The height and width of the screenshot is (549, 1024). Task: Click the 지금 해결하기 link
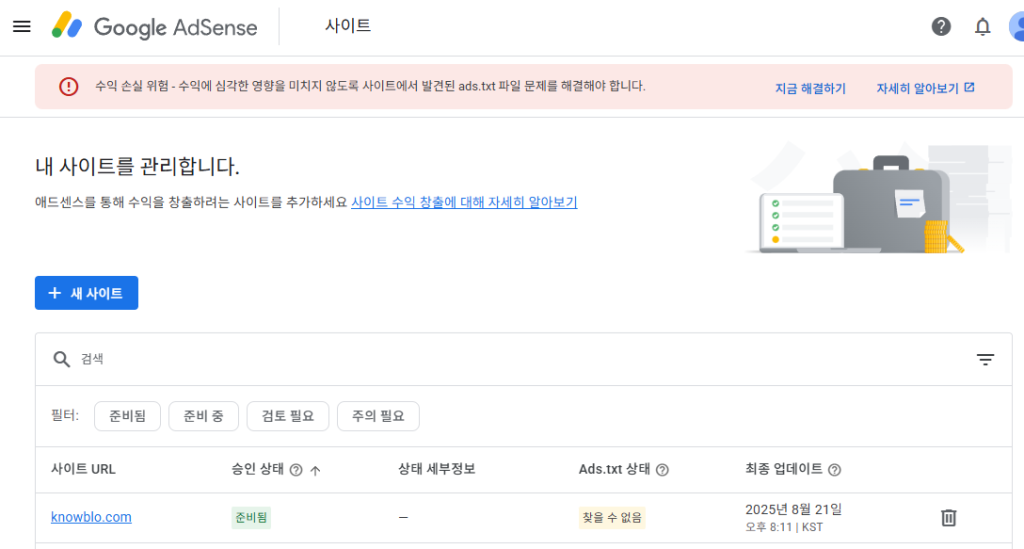click(810, 88)
